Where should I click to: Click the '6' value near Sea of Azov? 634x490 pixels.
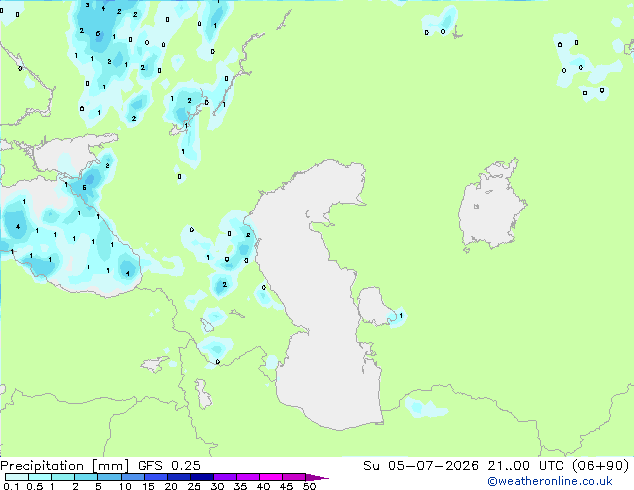(x=84, y=188)
